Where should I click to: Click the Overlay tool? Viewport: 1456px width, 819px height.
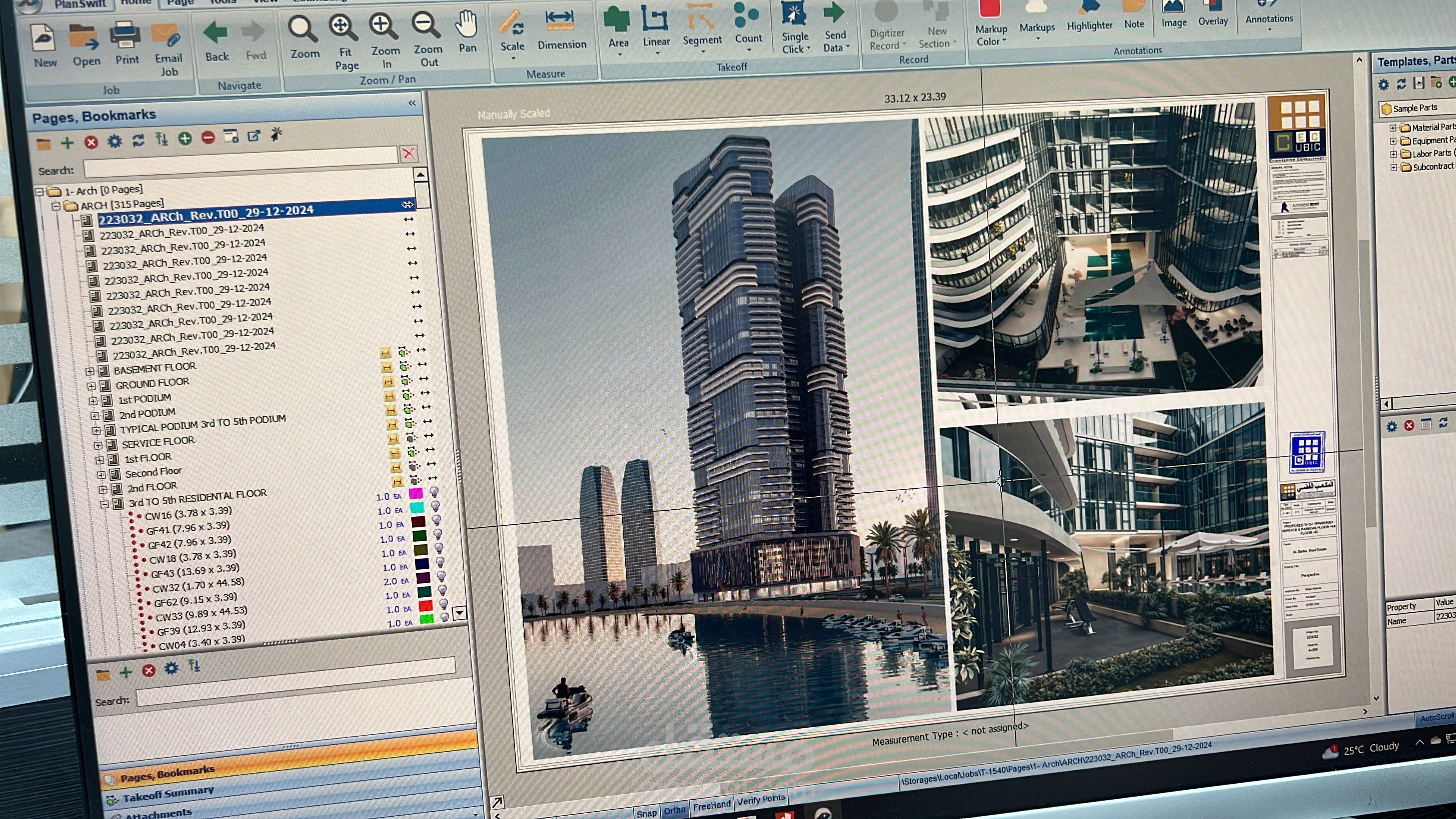tap(1213, 13)
